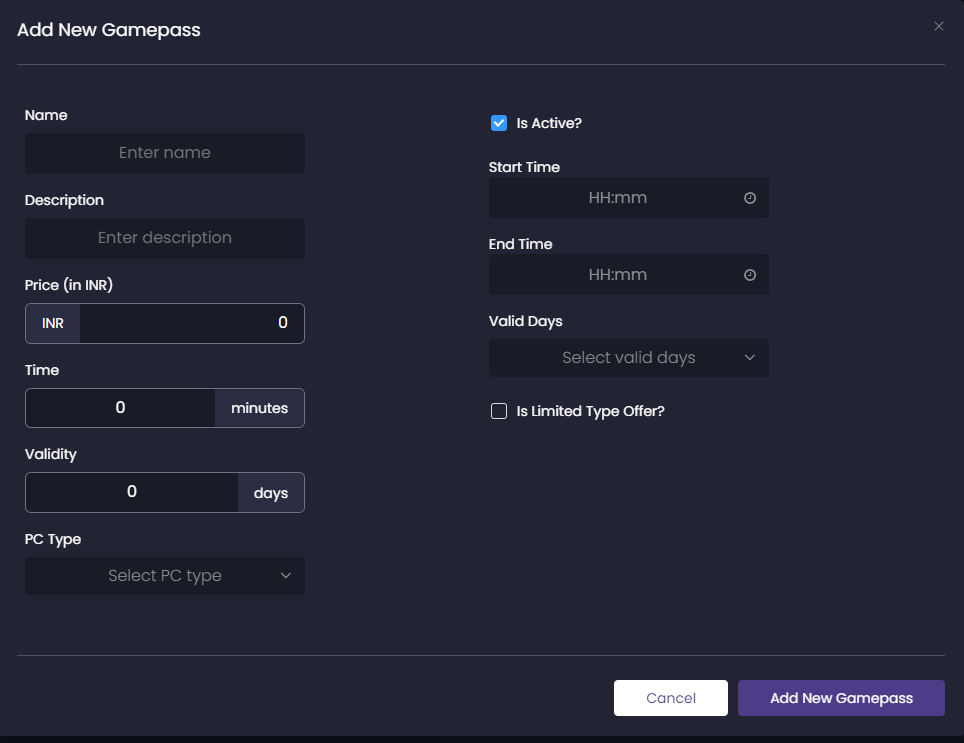Click the chevron on PC Type dropdown

click(x=287, y=576)
